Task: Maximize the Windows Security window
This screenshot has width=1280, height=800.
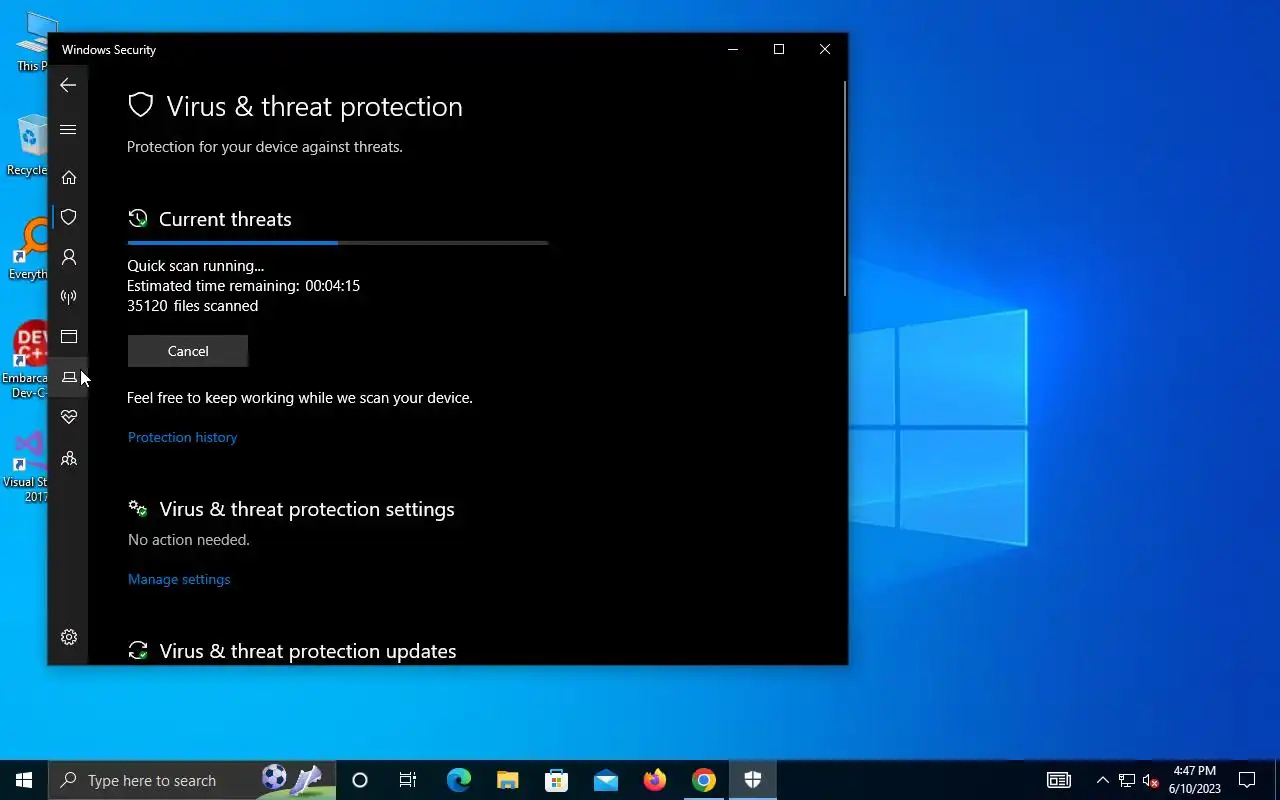Action: click(779, 49)
